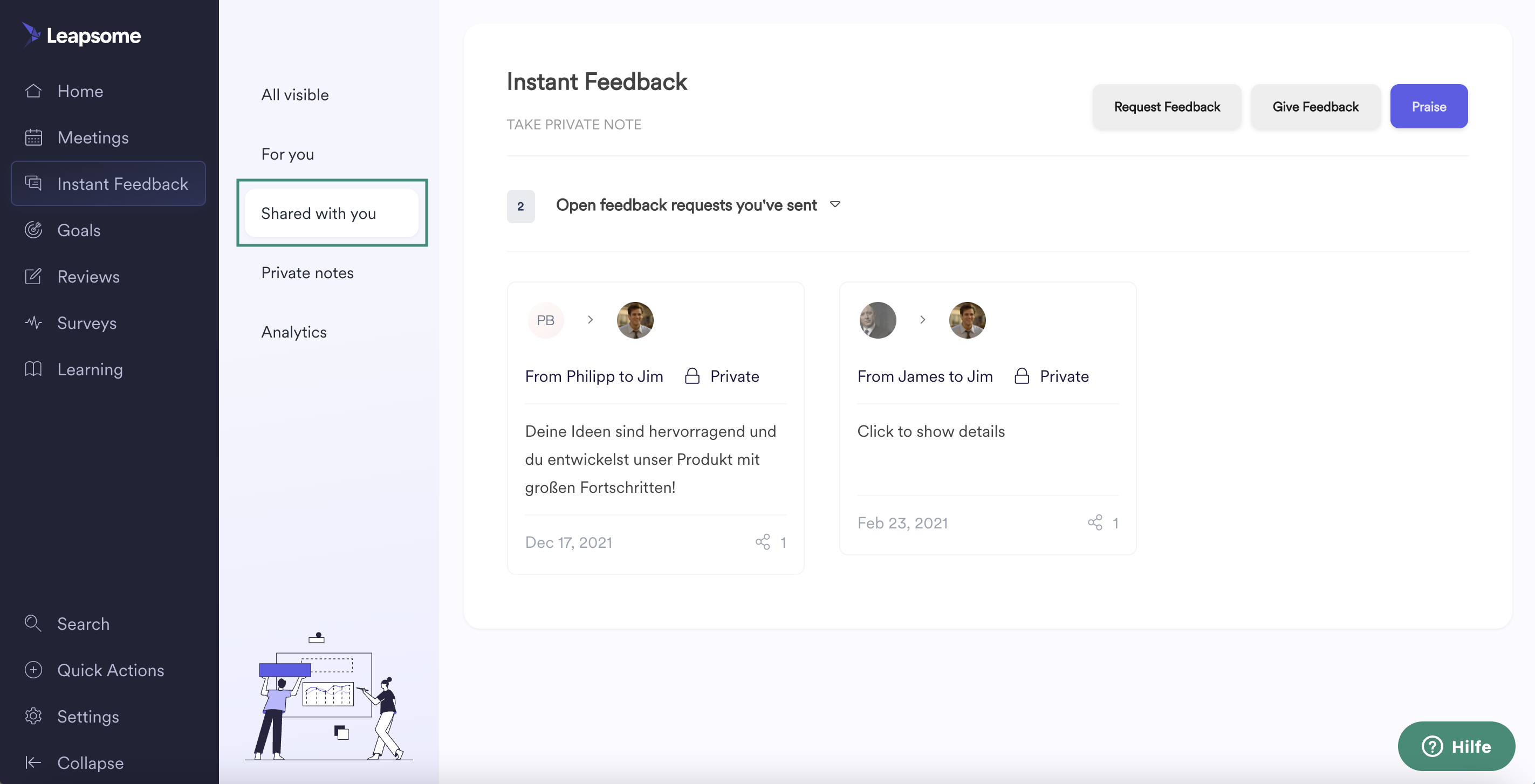Click the 'Feb 23, 2021' date

pos(902,522)
